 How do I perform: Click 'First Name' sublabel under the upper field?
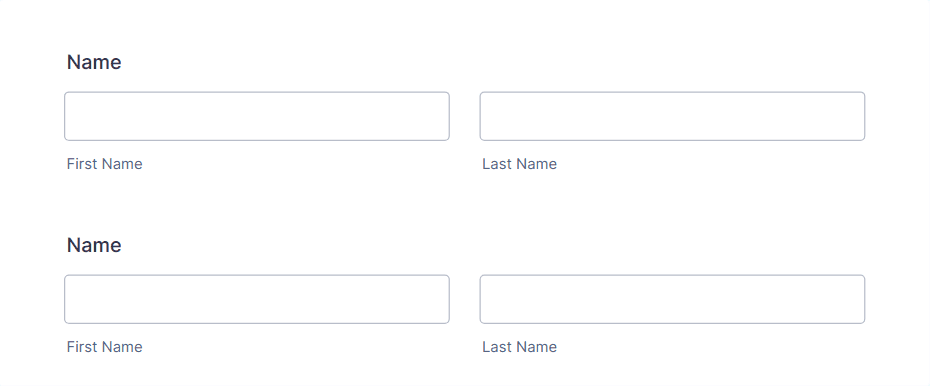pyautogui.click(x=104, y=164)
